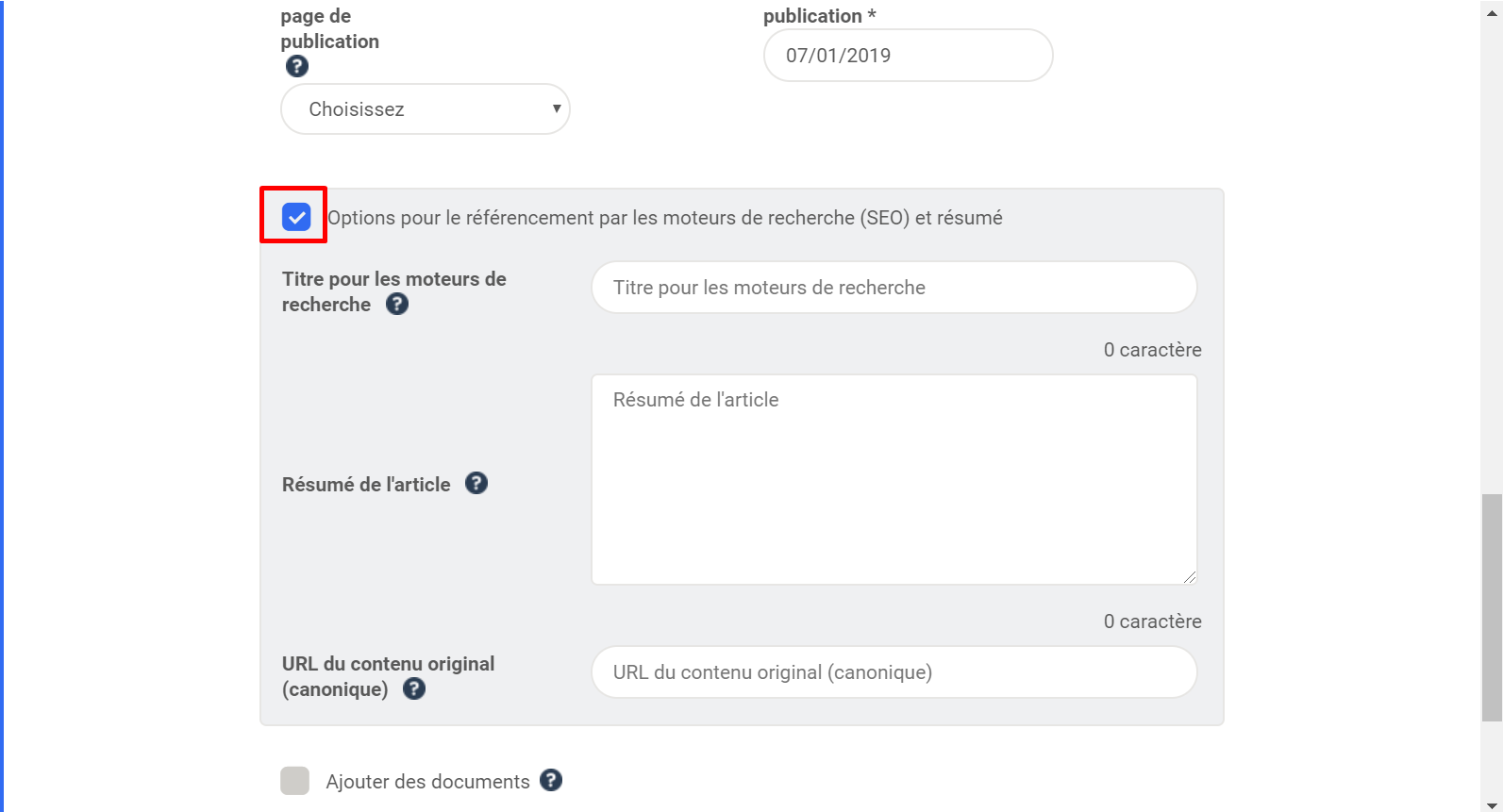1503x812 pixels.
Task: Click the scrollbar up arrow
Action: tap(1492, 8)
